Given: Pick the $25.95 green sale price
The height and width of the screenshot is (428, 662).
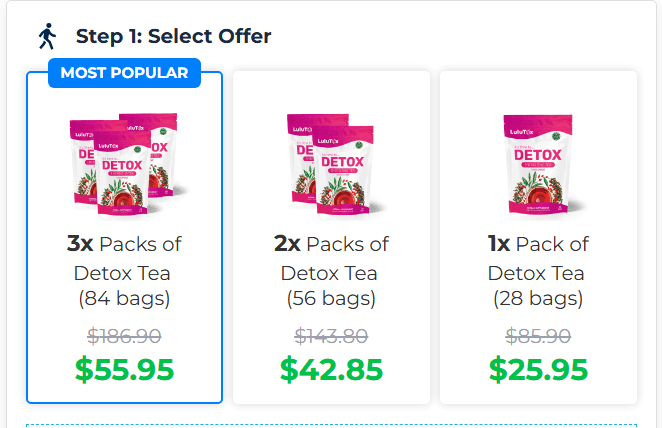Looking at the screenshot, I should click(x=538, y=369).
